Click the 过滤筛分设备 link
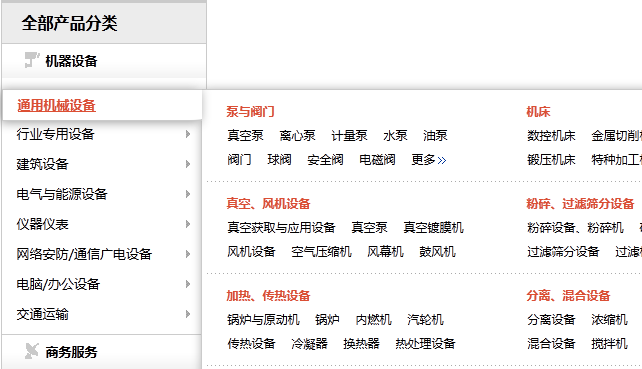 563,251
